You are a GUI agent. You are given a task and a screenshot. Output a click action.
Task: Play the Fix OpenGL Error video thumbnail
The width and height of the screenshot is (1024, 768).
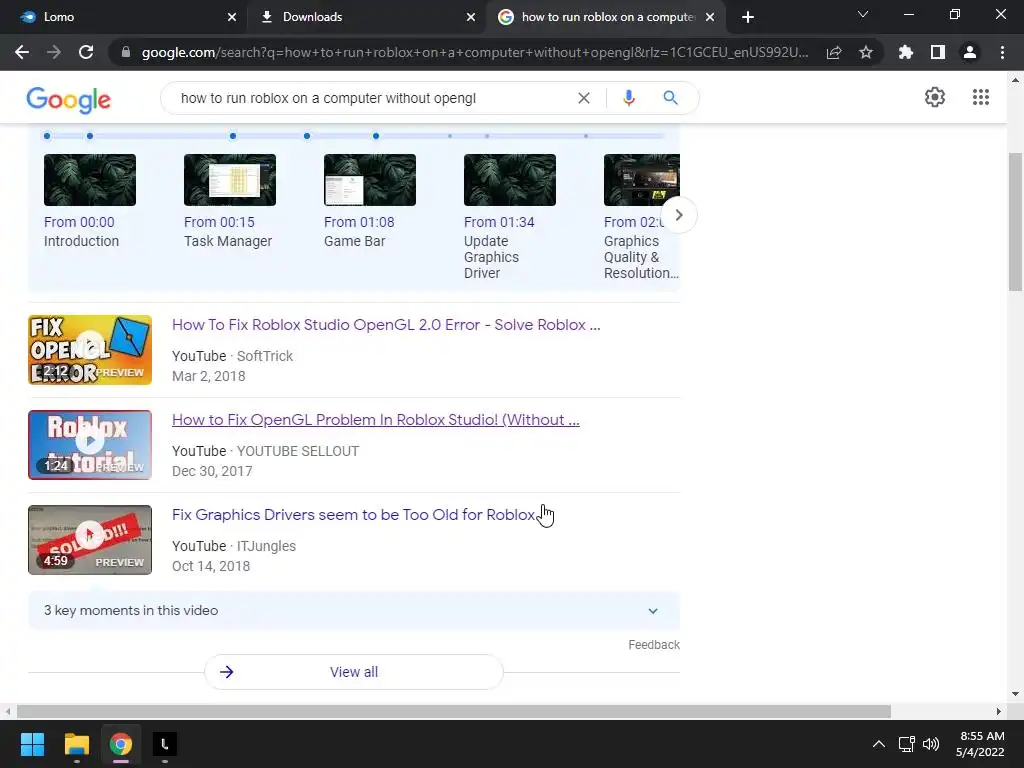pyautogui.click(x=90, y=350)
